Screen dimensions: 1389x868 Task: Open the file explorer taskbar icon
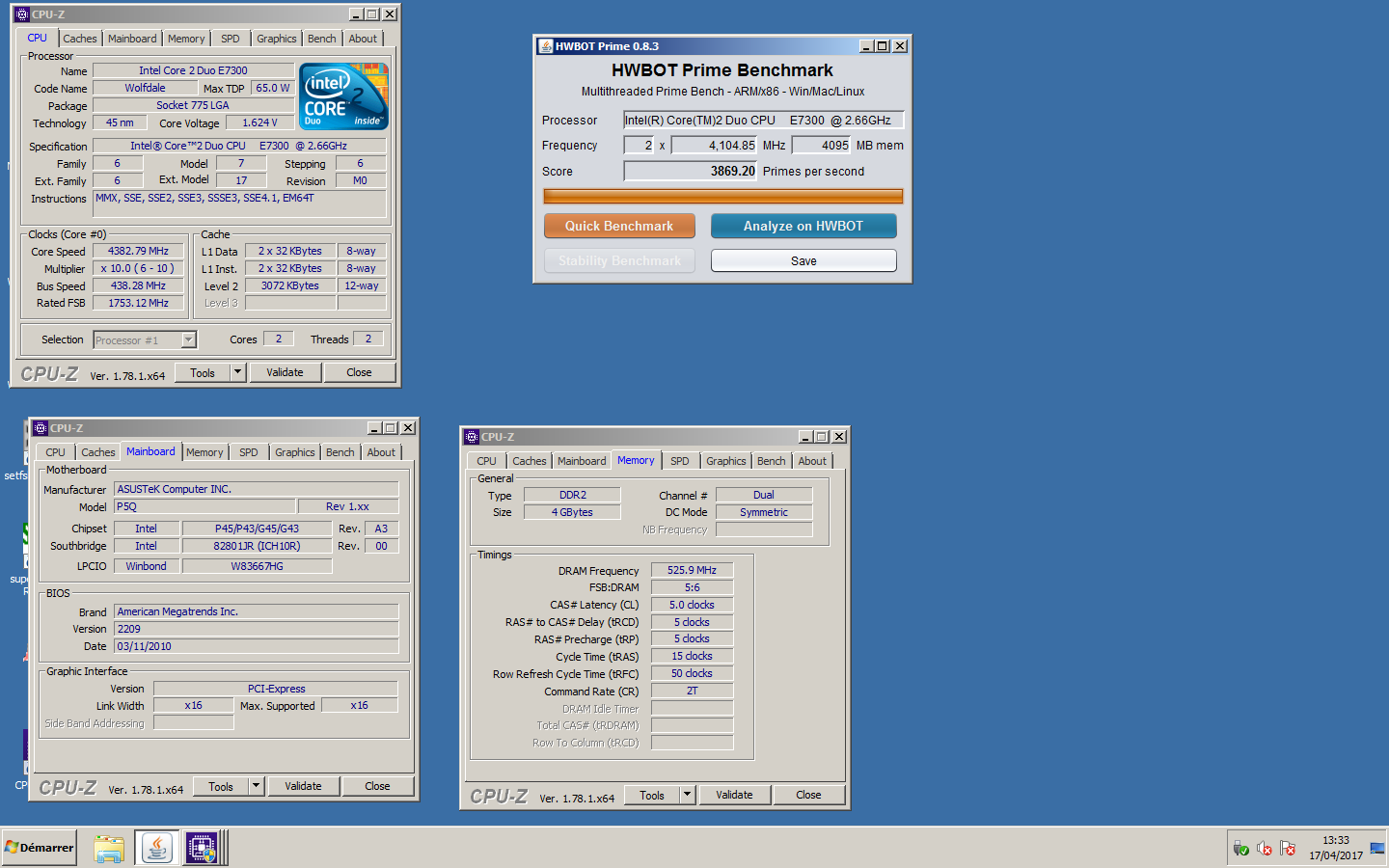[x=109, y=848]
